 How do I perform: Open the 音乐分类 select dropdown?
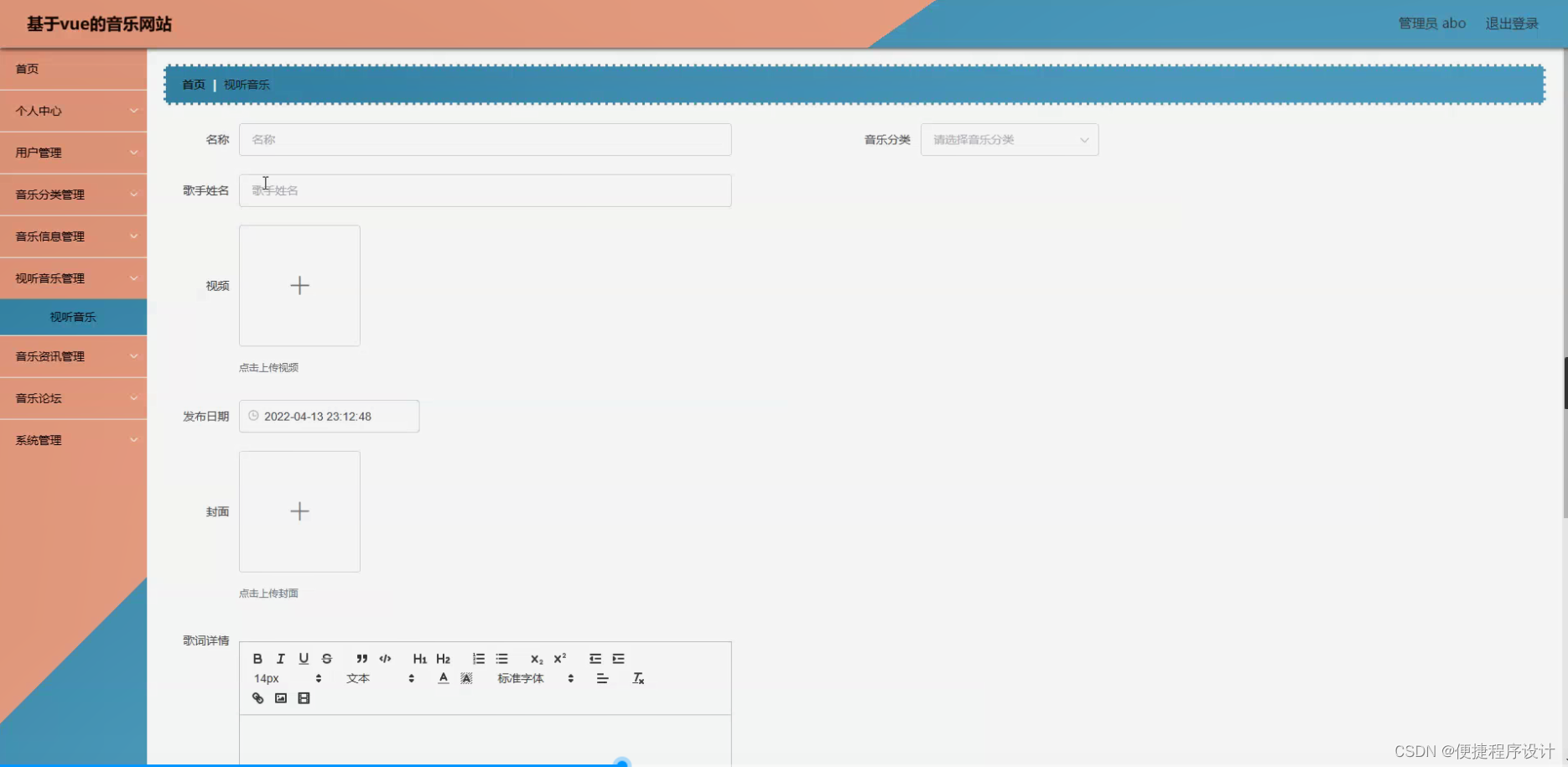(1010, 140)
